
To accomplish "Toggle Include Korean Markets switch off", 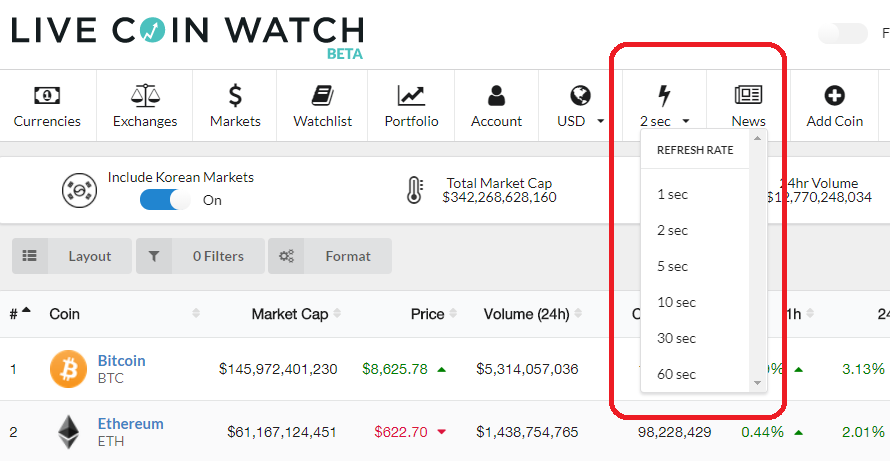I will coord(165,200).
